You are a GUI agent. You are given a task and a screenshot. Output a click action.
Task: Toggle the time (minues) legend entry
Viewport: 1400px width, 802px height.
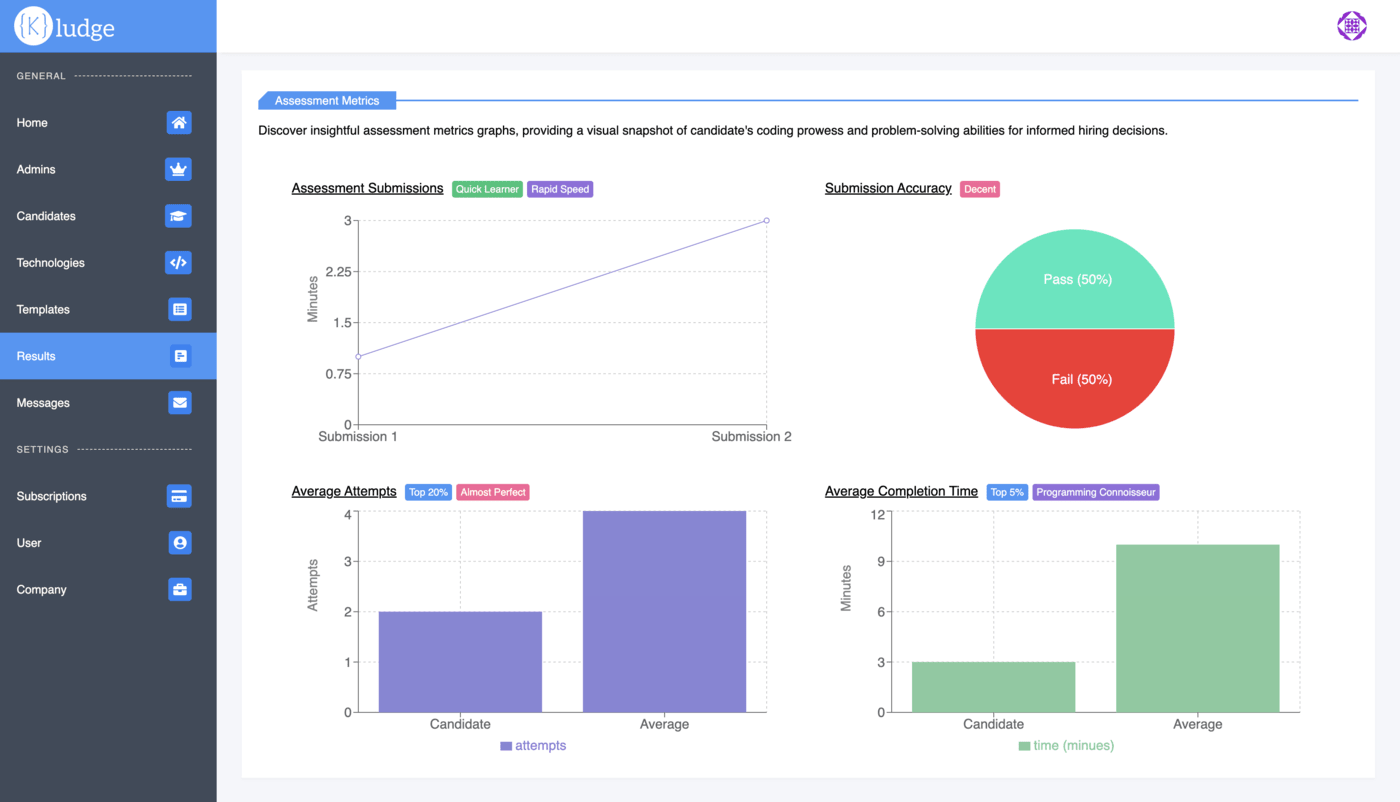[x=1066, y=746]
